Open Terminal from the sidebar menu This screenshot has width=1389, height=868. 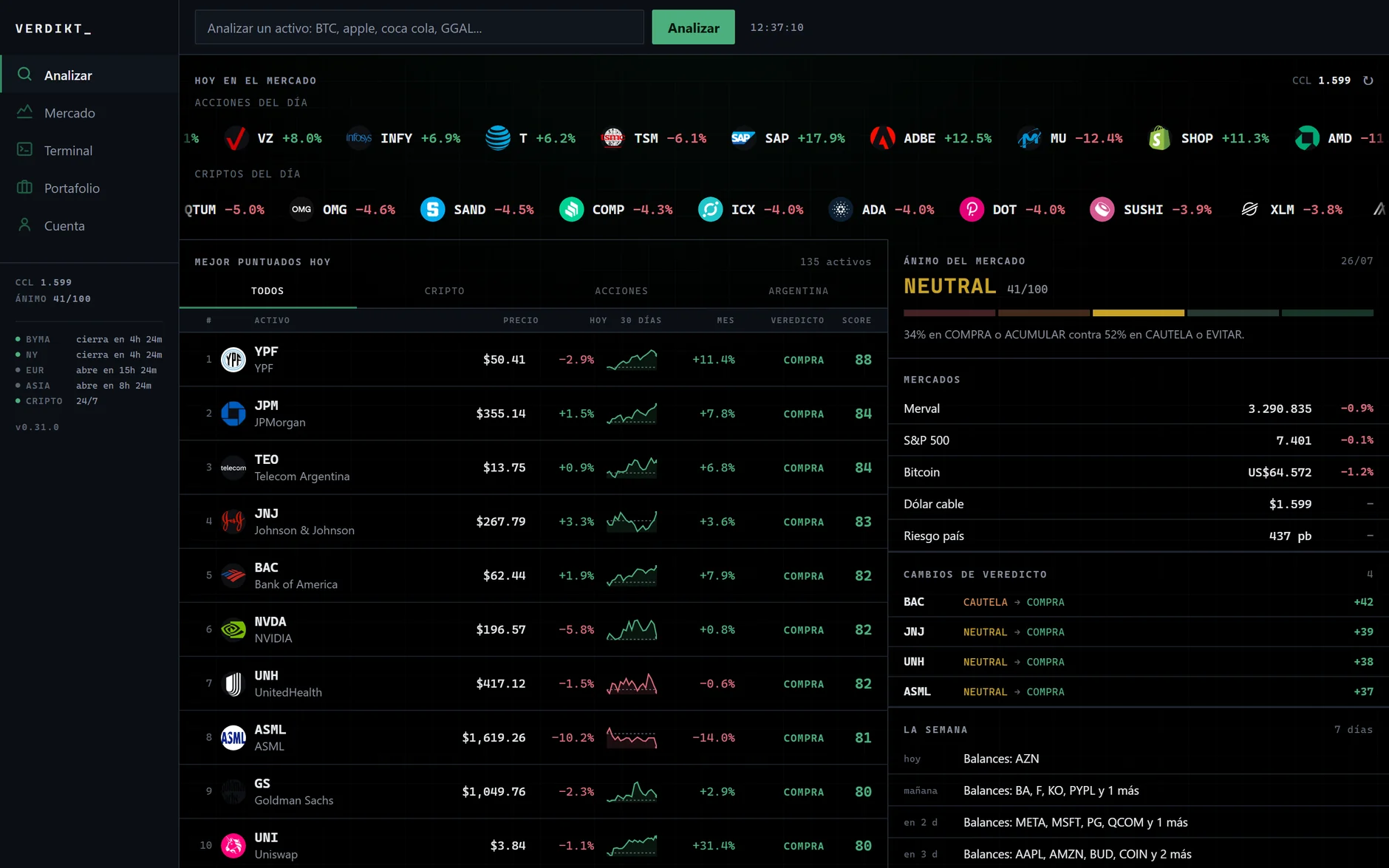89,150
